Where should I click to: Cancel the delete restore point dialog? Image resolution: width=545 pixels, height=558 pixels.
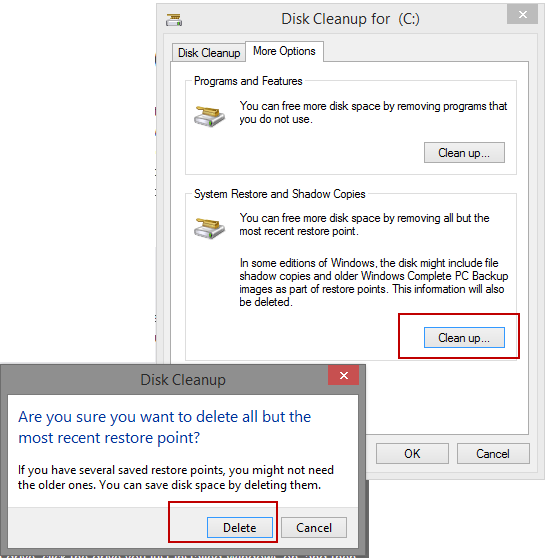point(314,527)
